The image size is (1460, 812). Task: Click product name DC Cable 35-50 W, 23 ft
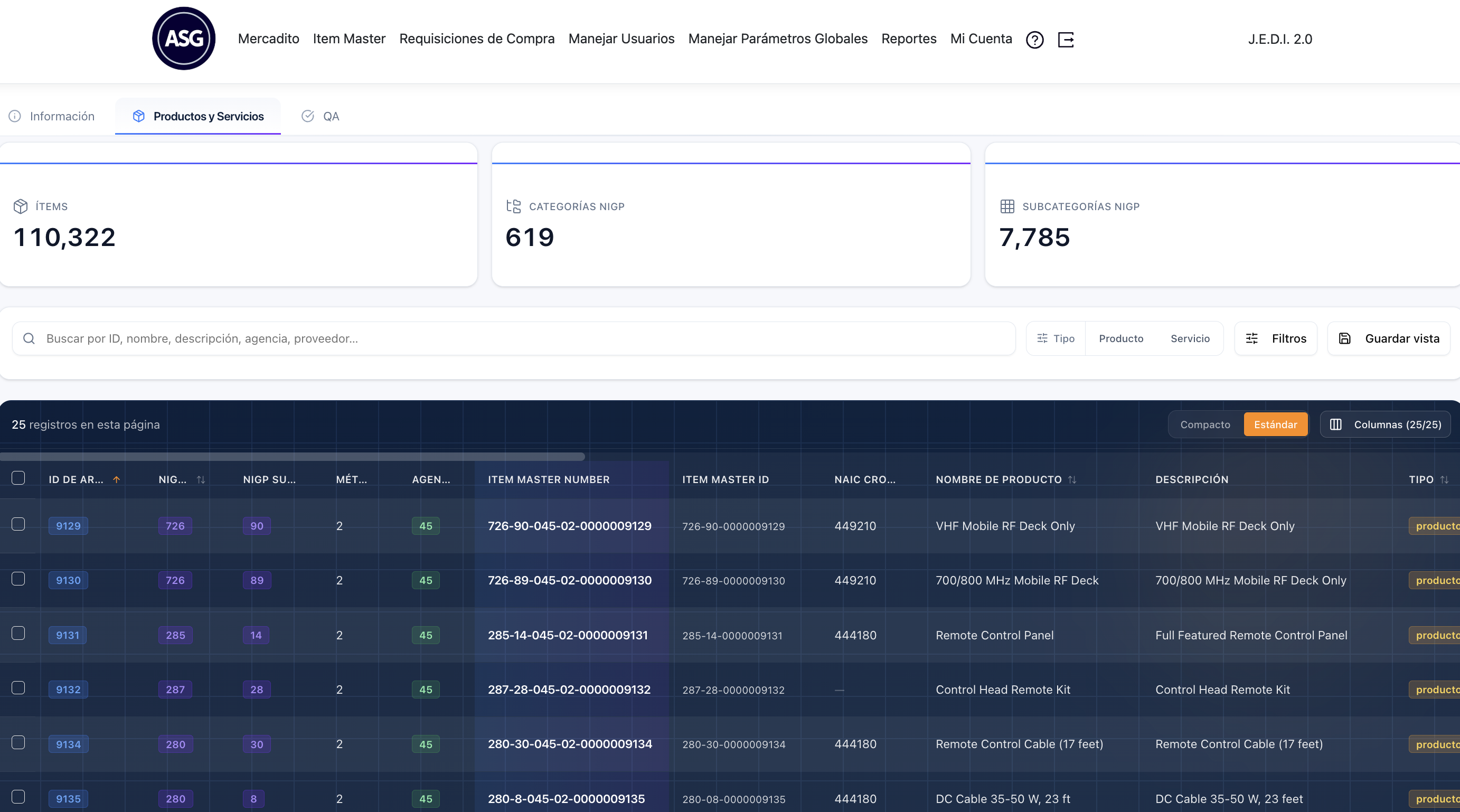[1003, 799]
